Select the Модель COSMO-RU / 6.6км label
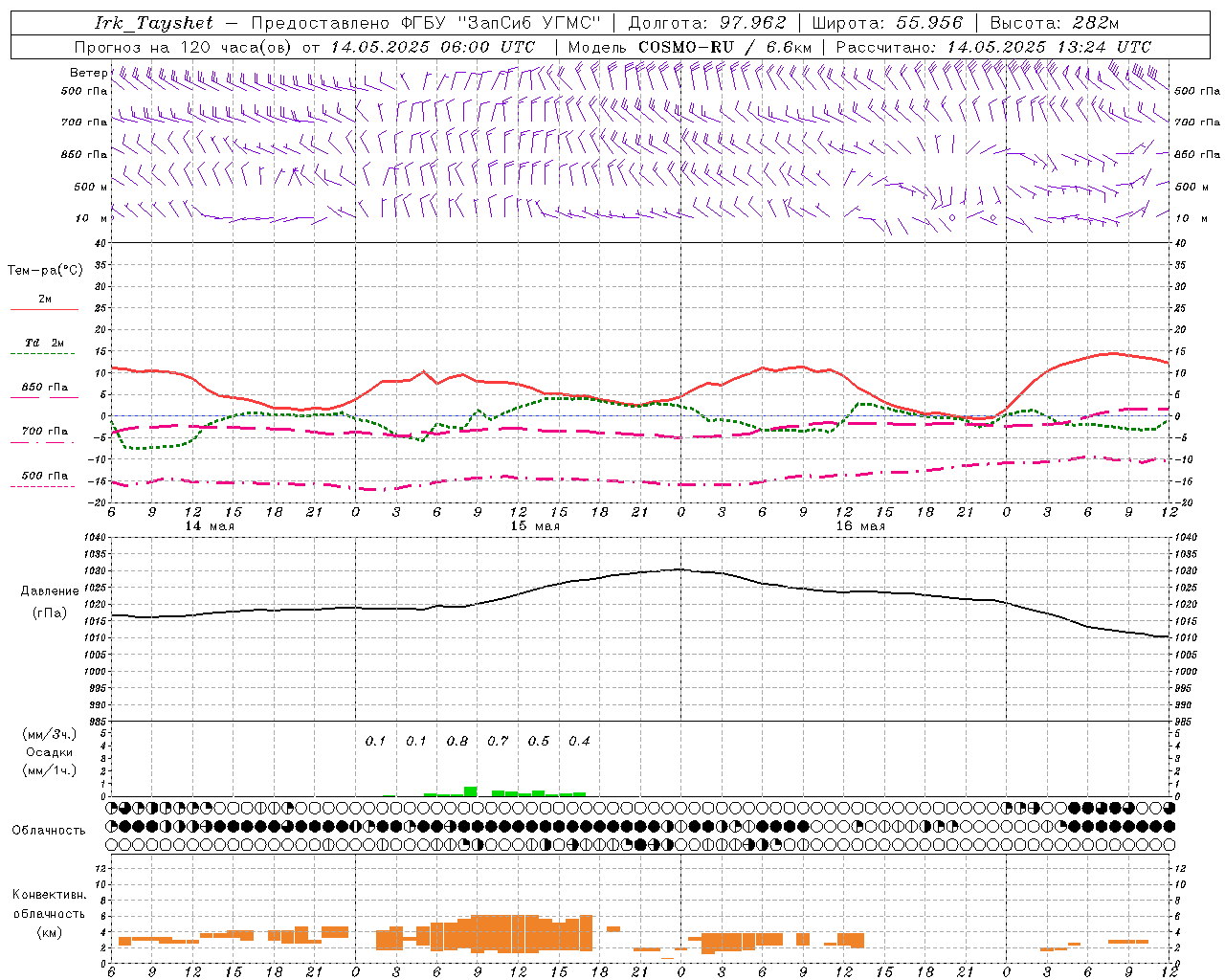This screenshot has height=980, width=1225. click(x=689, y=47)
